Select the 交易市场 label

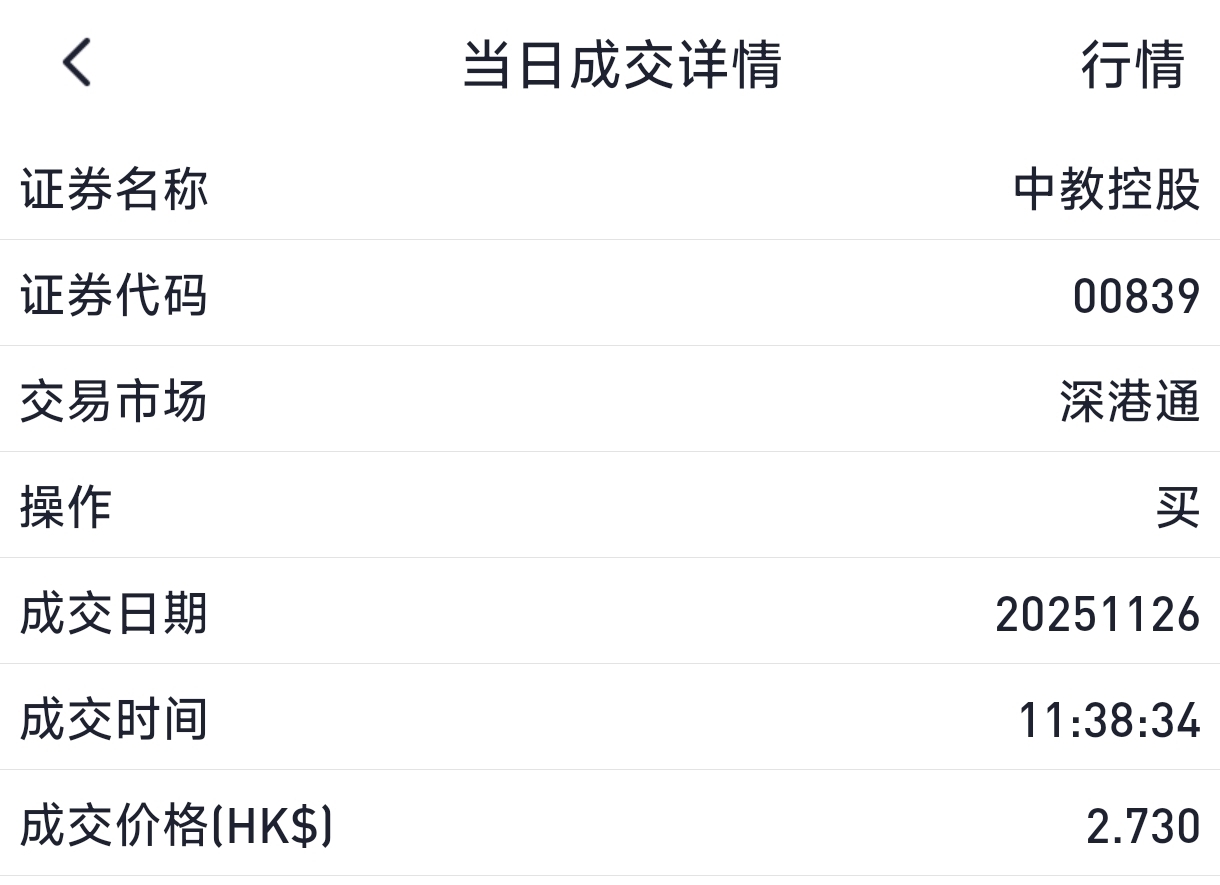(x=114, y=402)
